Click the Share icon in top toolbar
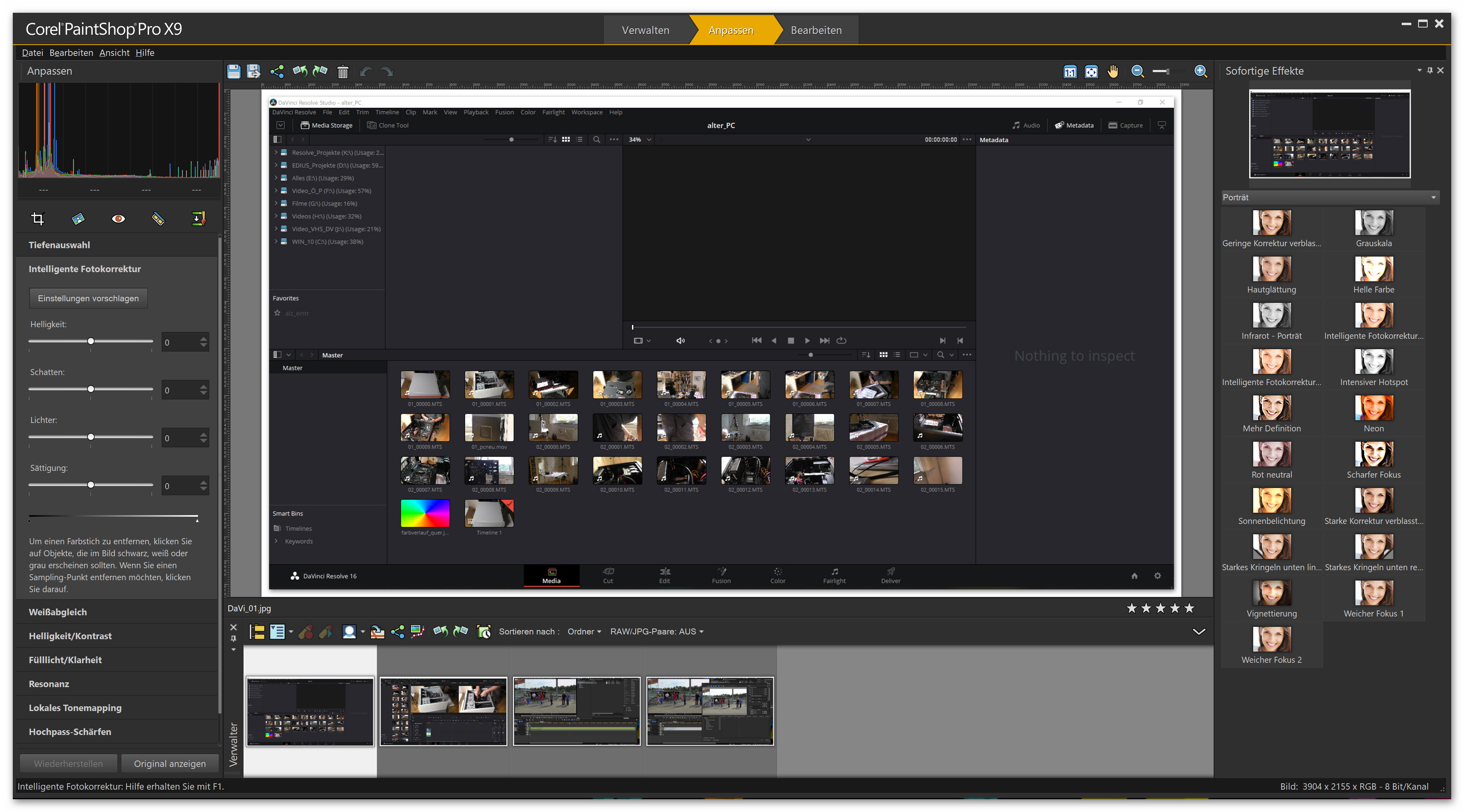Image resolution: width=1464 pixels, height=812 pixels. tap(277, 71)
